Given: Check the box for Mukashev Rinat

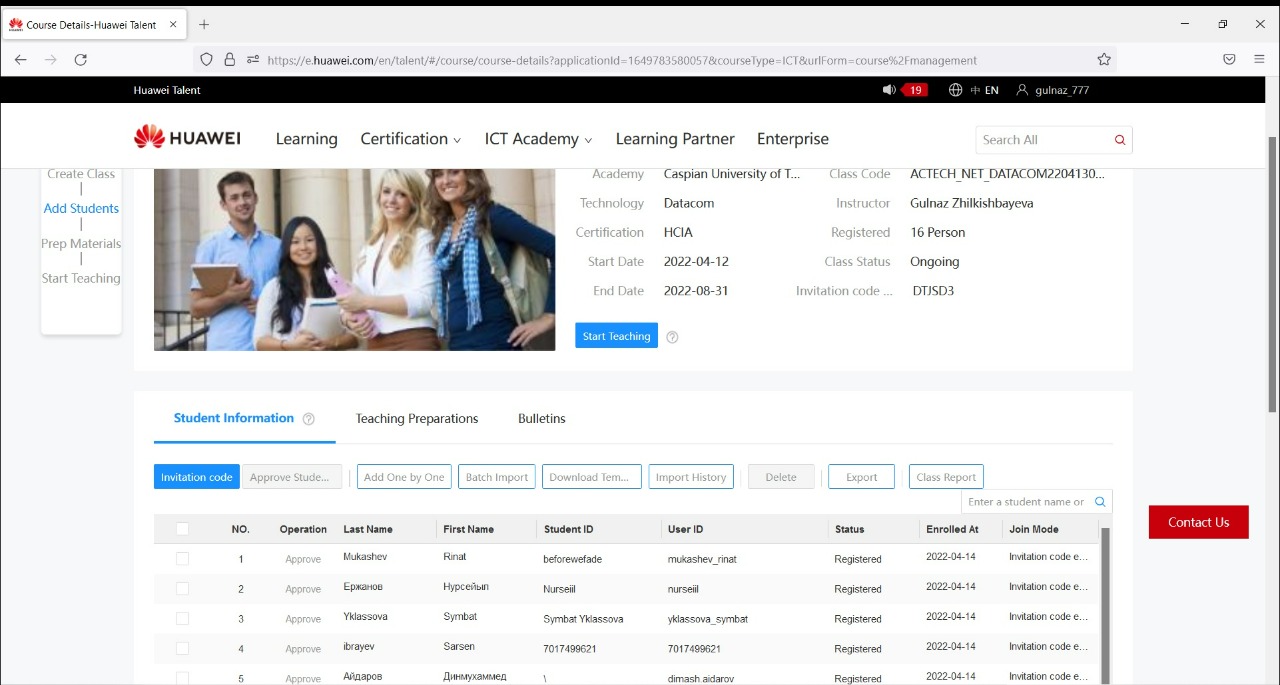Looking at the screenshot, I should tap(182, 559).
